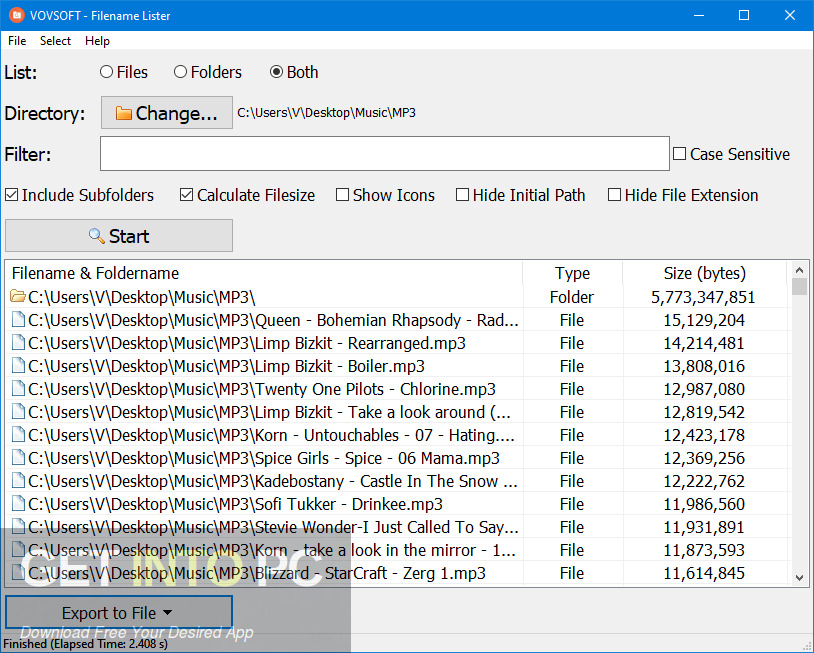Screen dimensions: 814x653
Task: Click the magnifier icon on Start button
Action: [97, 236]
